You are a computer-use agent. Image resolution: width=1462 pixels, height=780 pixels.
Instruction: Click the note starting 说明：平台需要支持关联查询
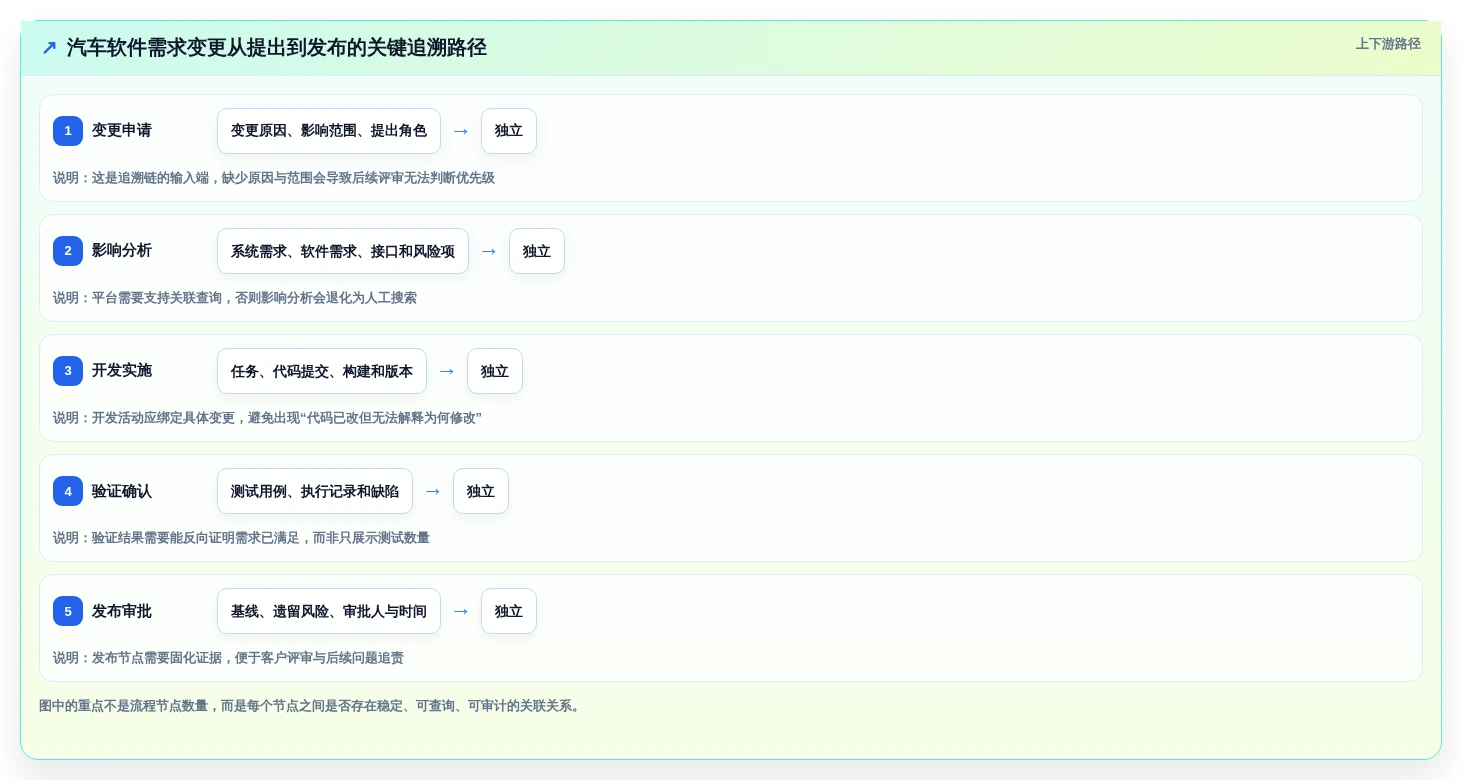tap(235, 298)
